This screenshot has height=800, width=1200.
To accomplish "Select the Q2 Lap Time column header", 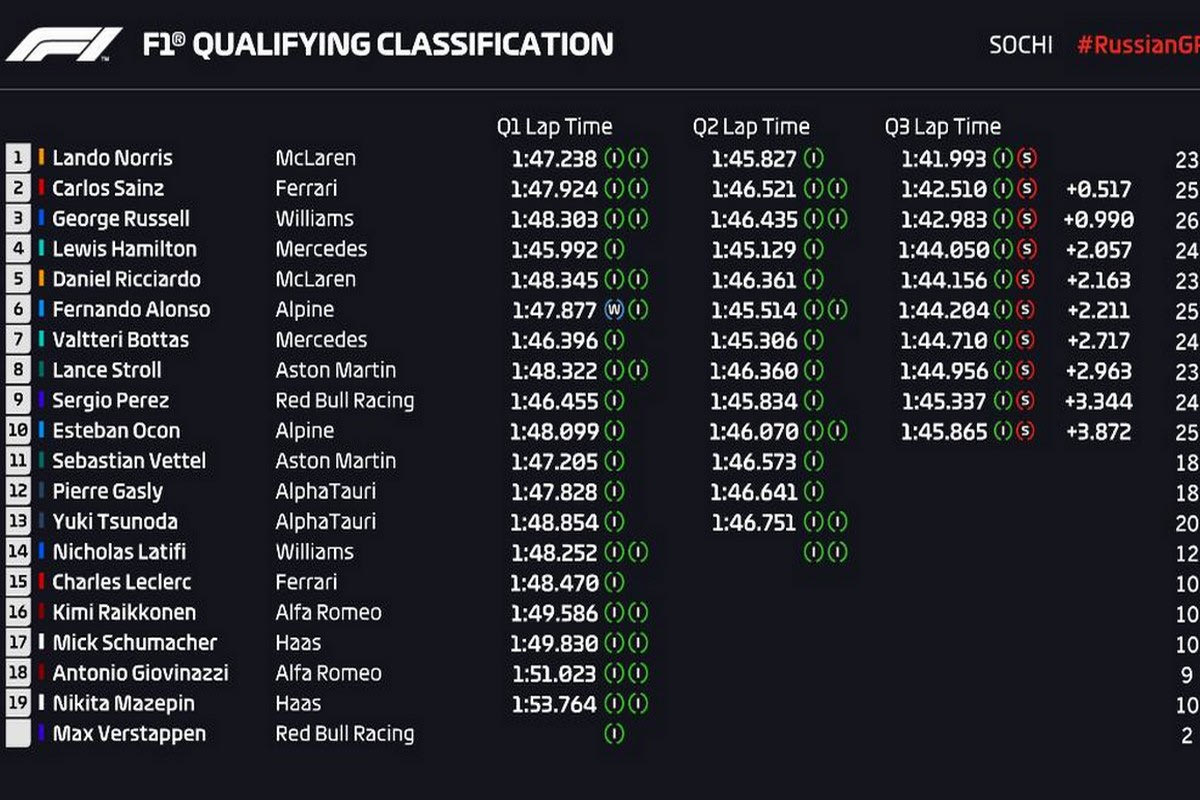I will tap(751, 127).
